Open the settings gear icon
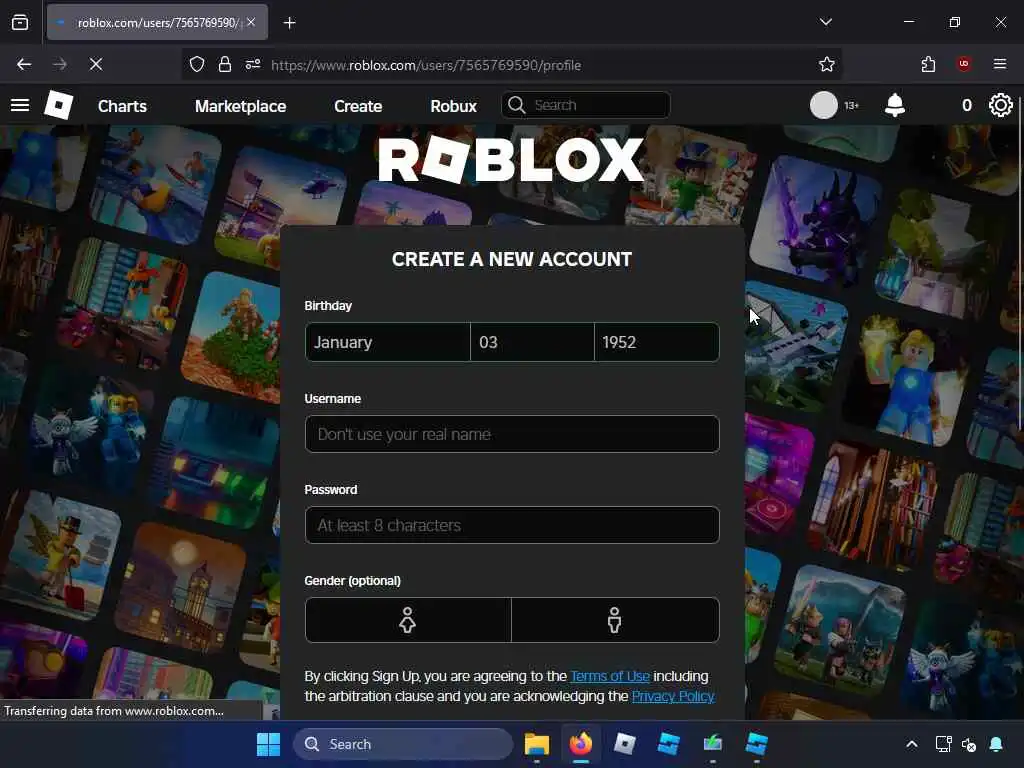The width and height of the screenshot is (1024, 768). (x=1000, y=105)
